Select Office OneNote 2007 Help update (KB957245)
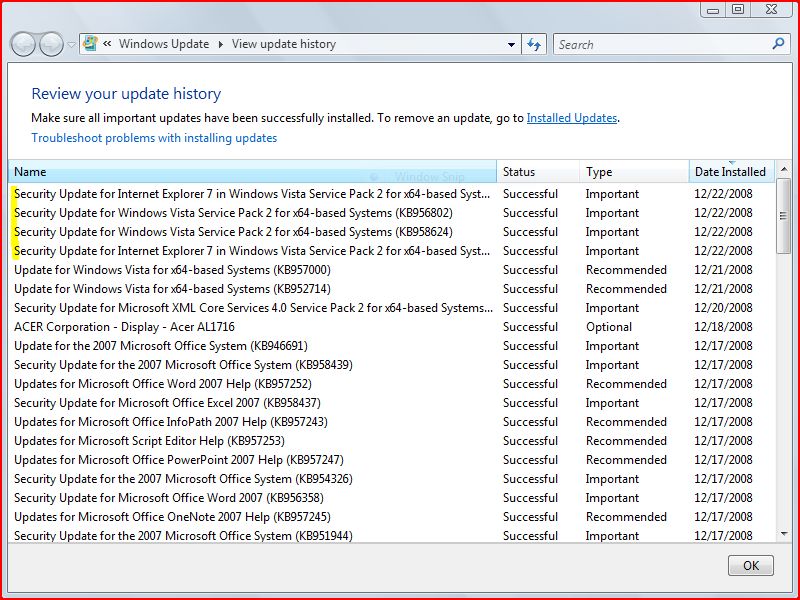 point(392,517)
